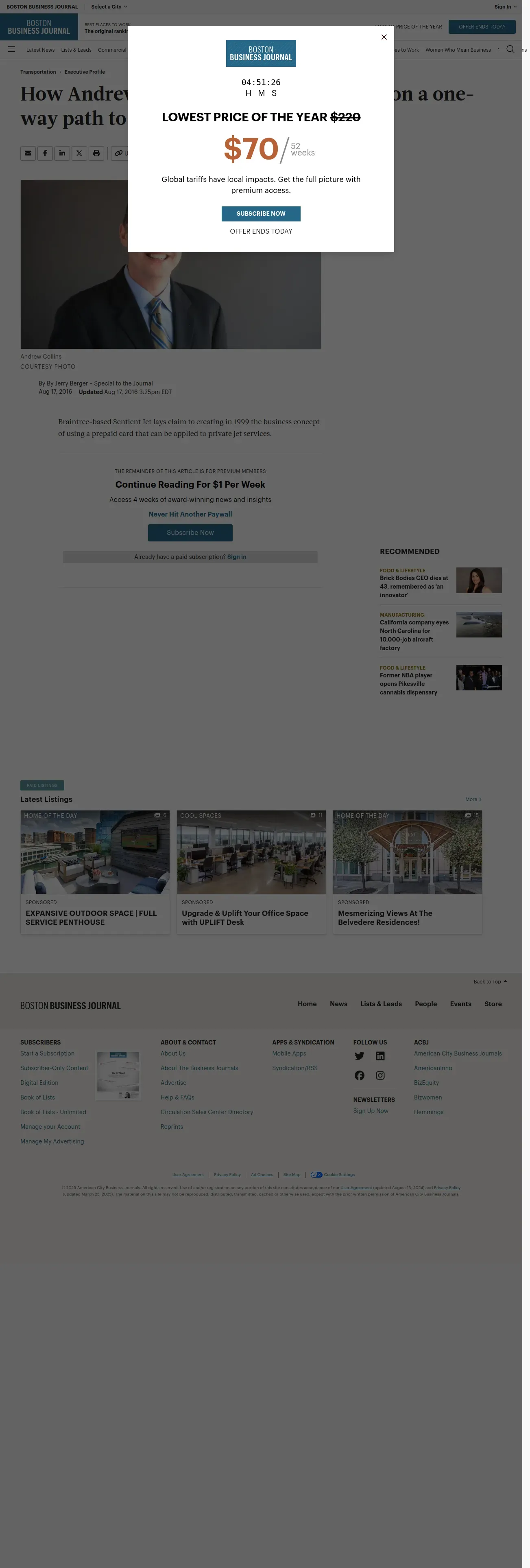The width and height of the screenshot is (530, 1568).
Task: Share article on X icon
Action: 79,153
